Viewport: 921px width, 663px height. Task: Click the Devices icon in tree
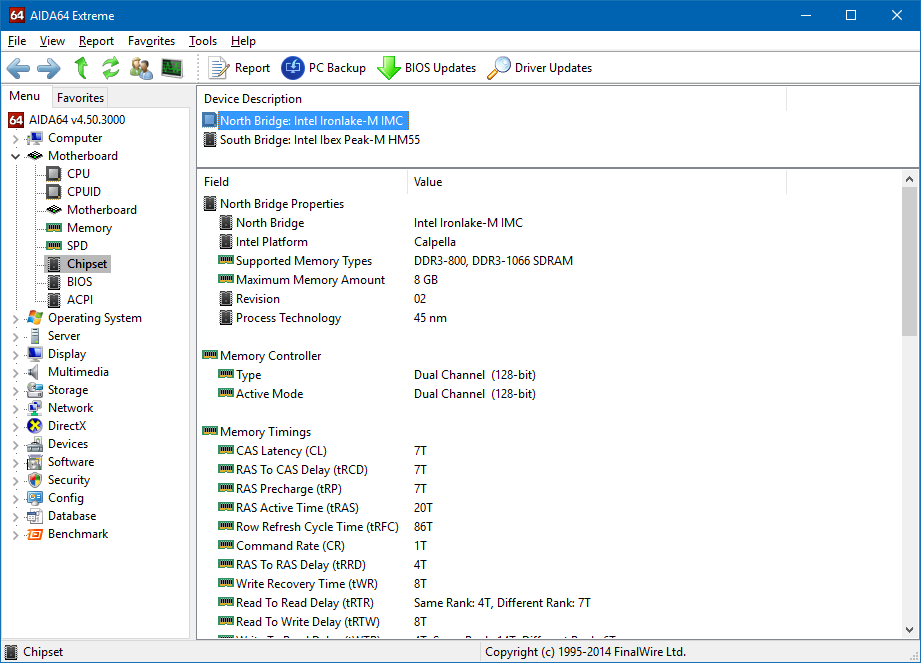tap(35, 444)
